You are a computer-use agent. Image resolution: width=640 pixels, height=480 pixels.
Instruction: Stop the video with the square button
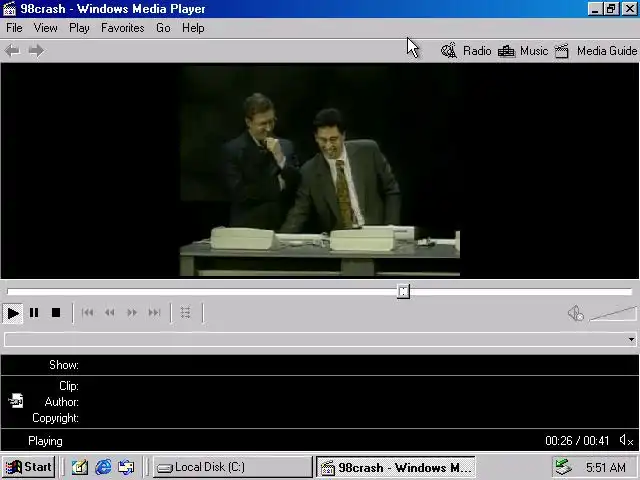coord(56,313)
